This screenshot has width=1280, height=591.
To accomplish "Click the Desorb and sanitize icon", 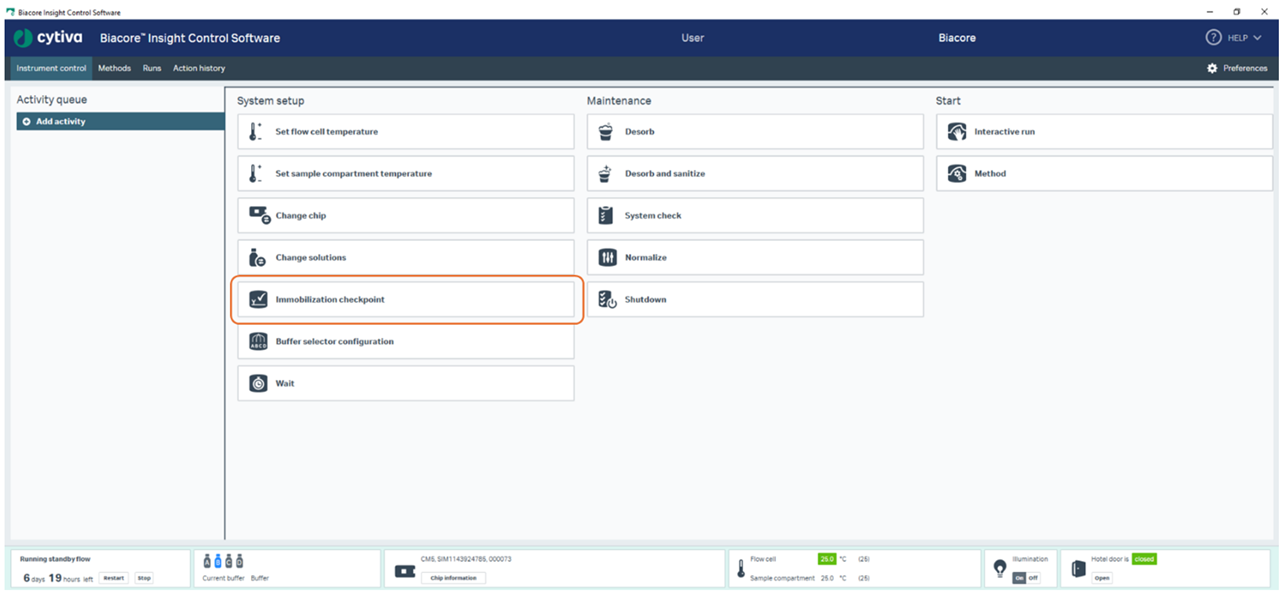I will pos(605,173).
